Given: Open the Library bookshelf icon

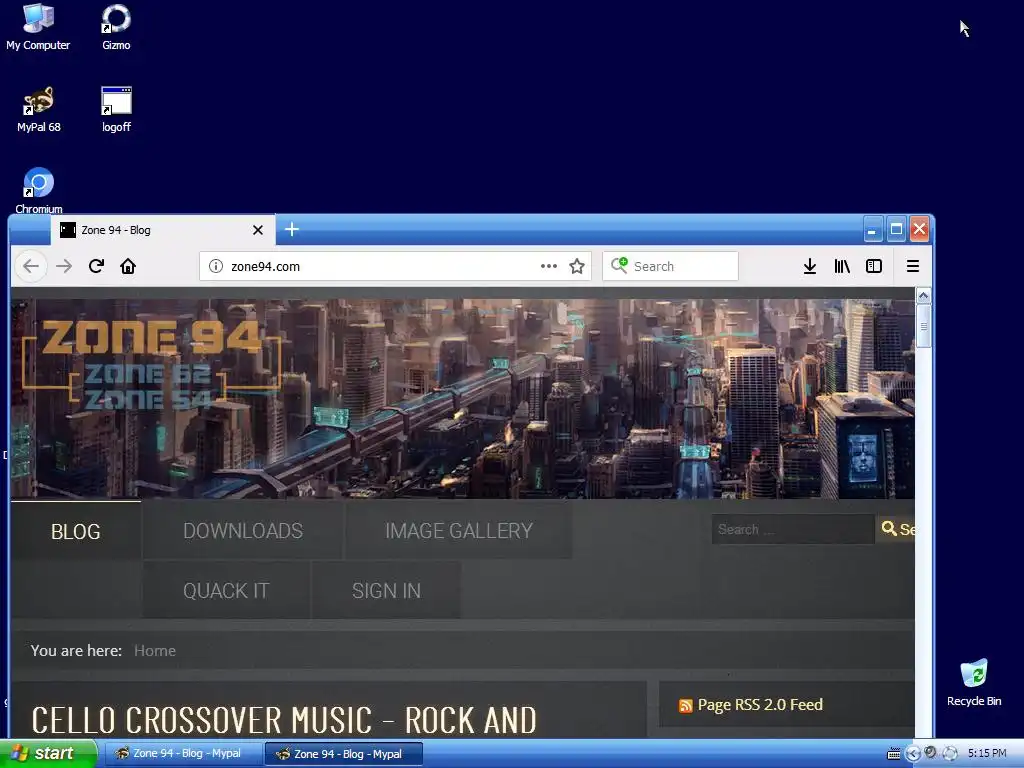Looking at the screenshot, I should (842, 266).
